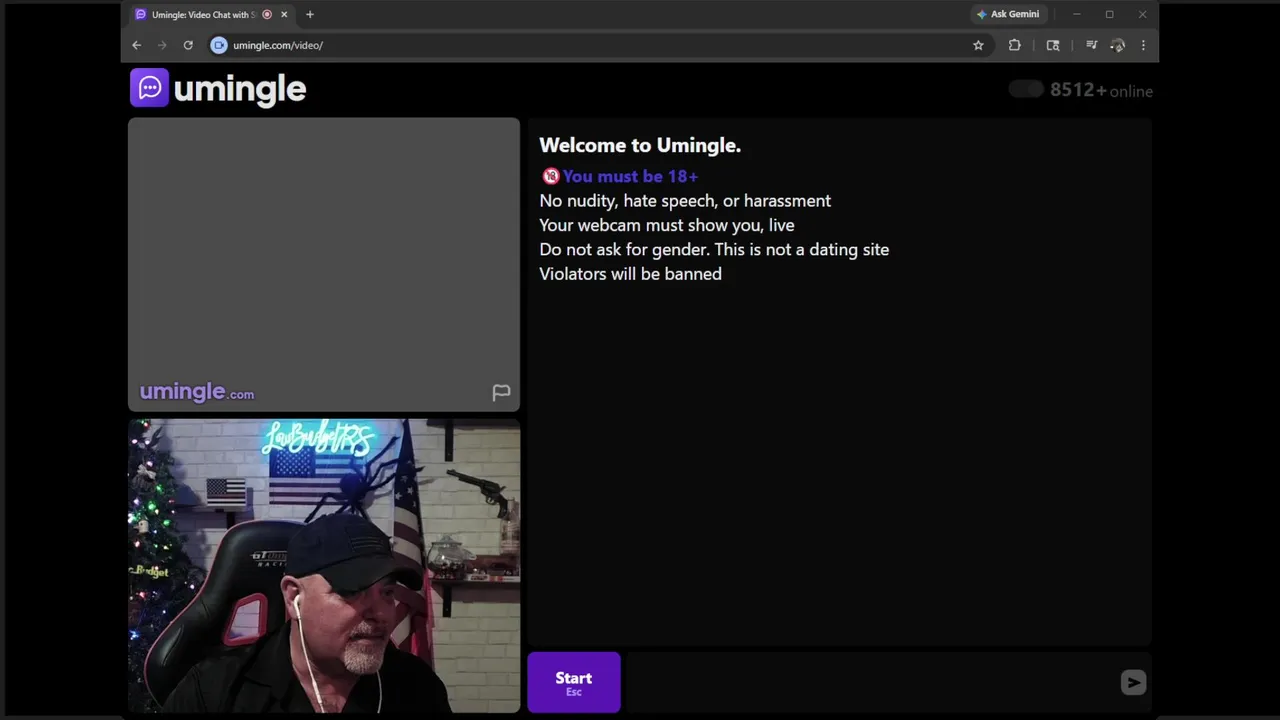Open the browser extensions puzzle icon
This screenshot has width=1280, height=720.
coord(1015,45)
